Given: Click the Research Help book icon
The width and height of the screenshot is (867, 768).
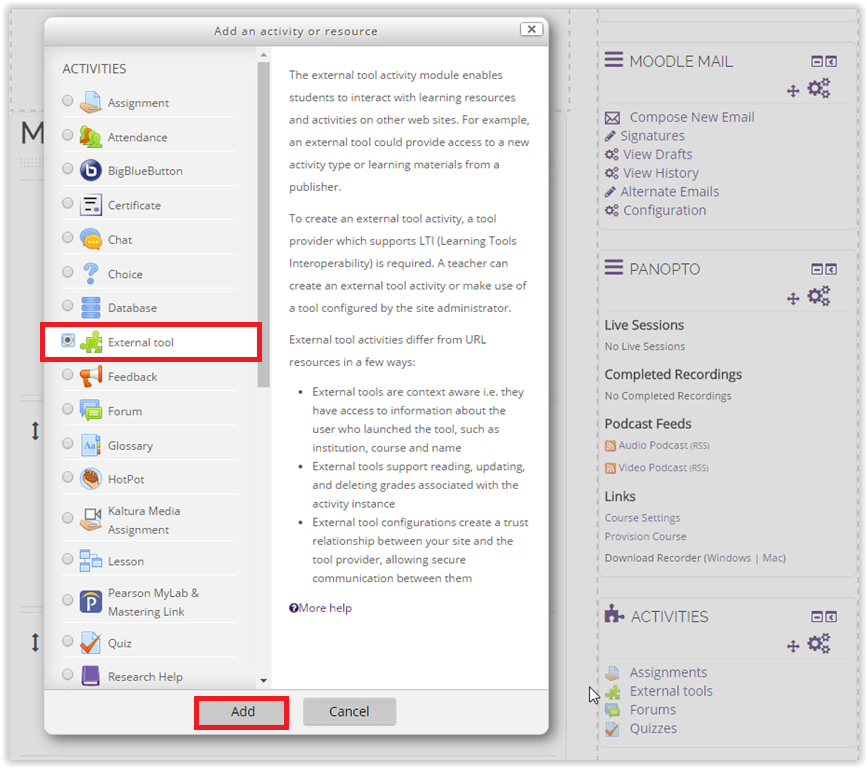Looking at the screenshot, I should pos(91,676).
